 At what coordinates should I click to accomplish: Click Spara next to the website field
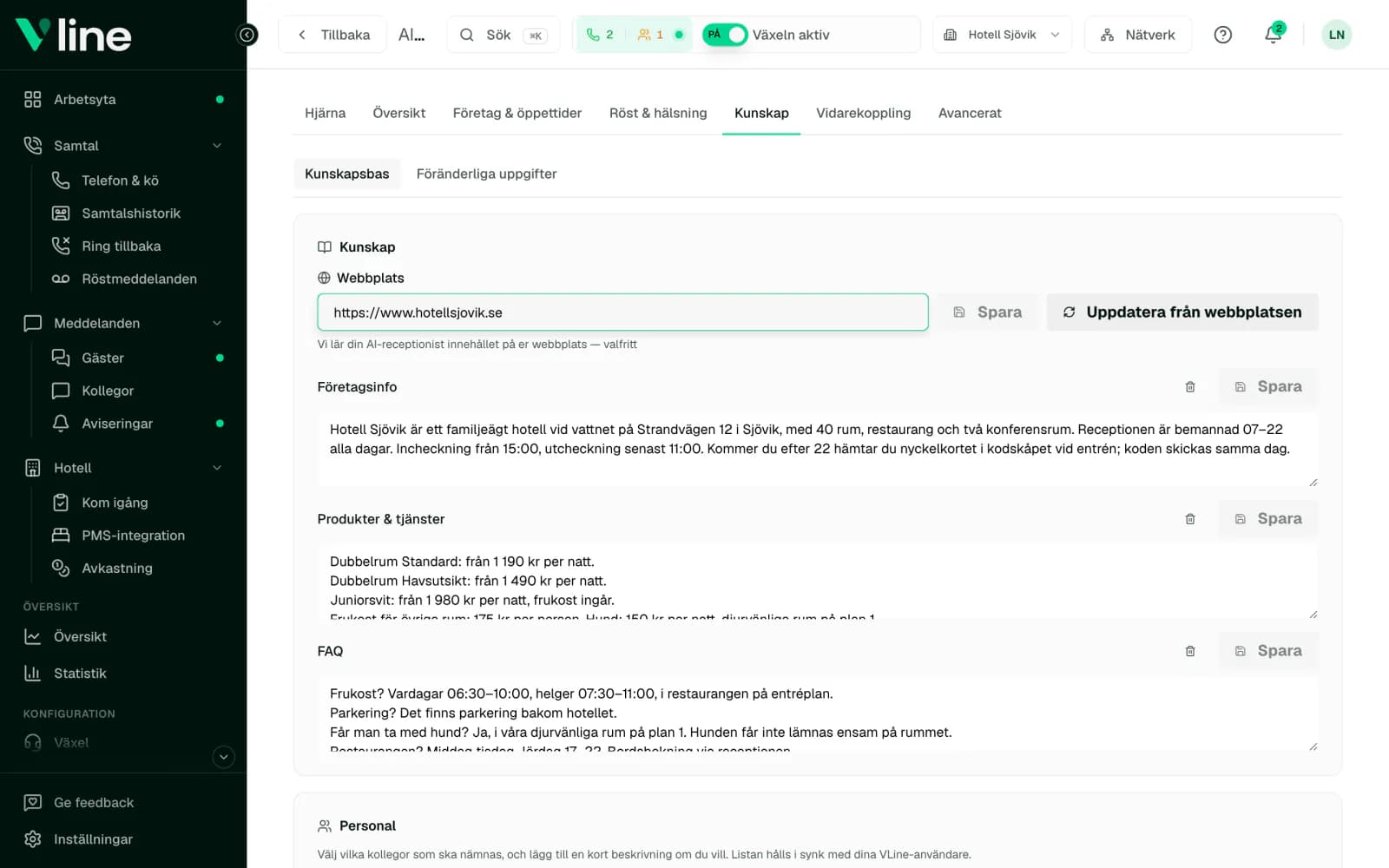(988, 312)
